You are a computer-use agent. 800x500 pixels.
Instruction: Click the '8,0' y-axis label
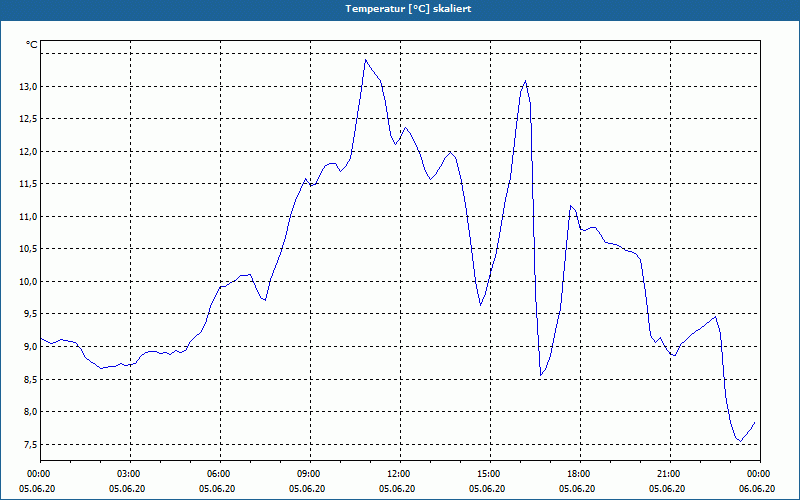tap(30, 412)
